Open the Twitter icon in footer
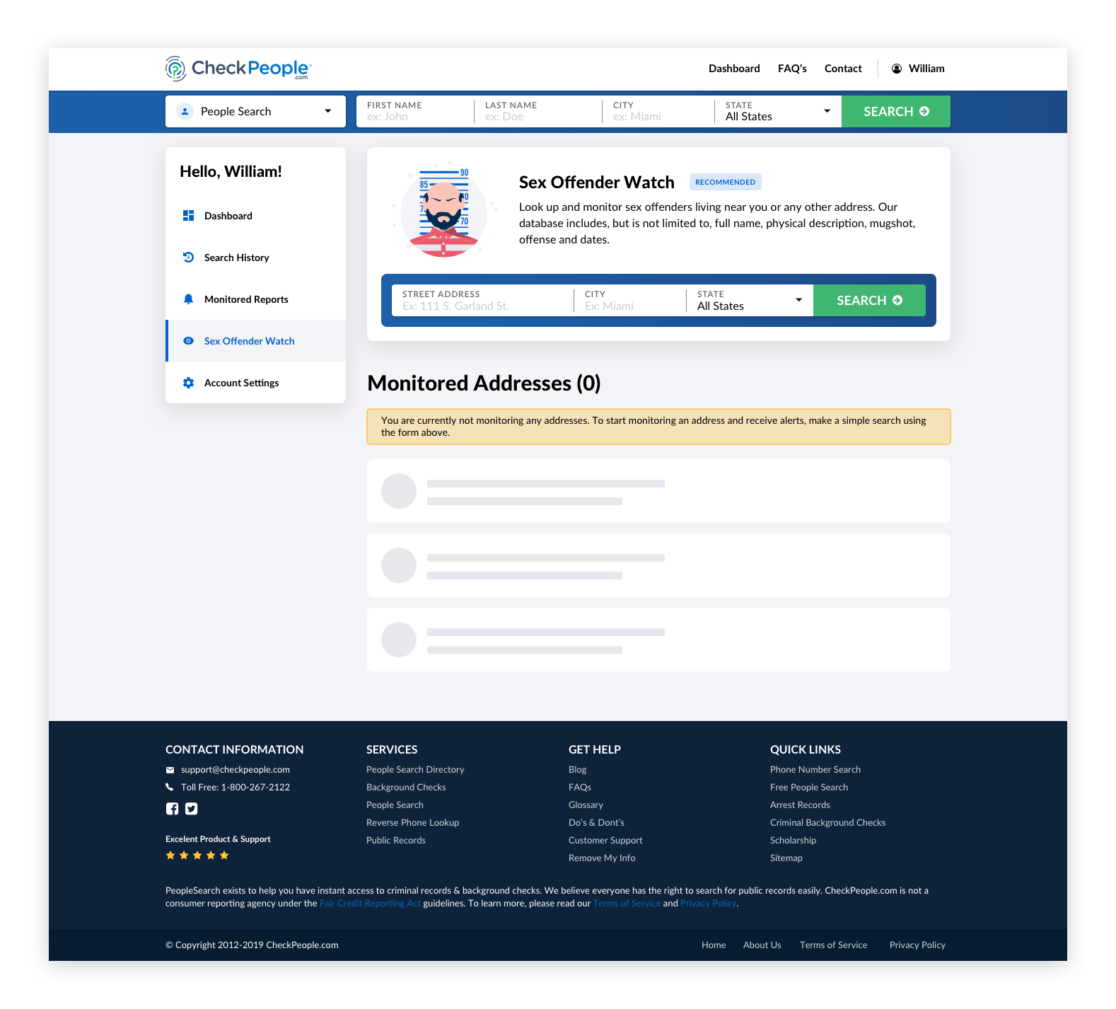Viewport: 1116px width, 1009px height. pos(191,809)
